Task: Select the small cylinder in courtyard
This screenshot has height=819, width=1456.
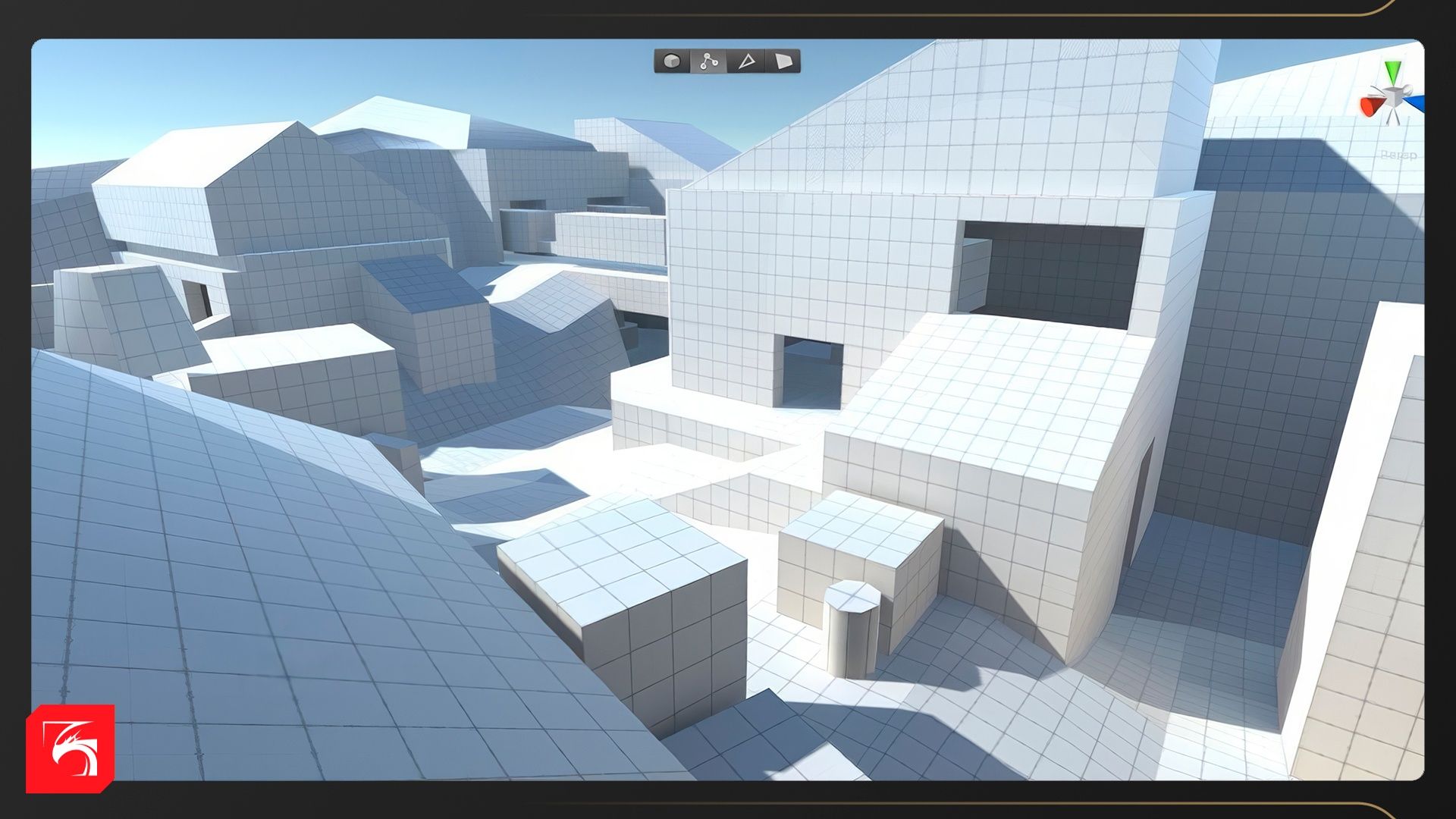Action: point(852,631)
